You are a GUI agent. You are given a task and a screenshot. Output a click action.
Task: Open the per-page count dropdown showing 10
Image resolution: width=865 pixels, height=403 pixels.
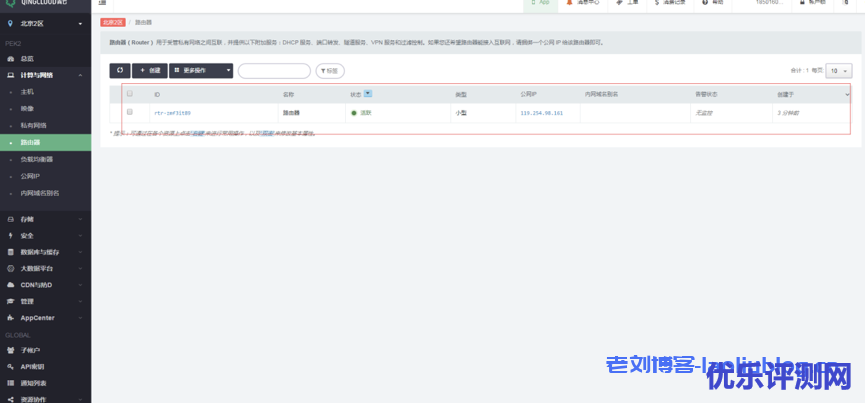[x=838, y=71]
